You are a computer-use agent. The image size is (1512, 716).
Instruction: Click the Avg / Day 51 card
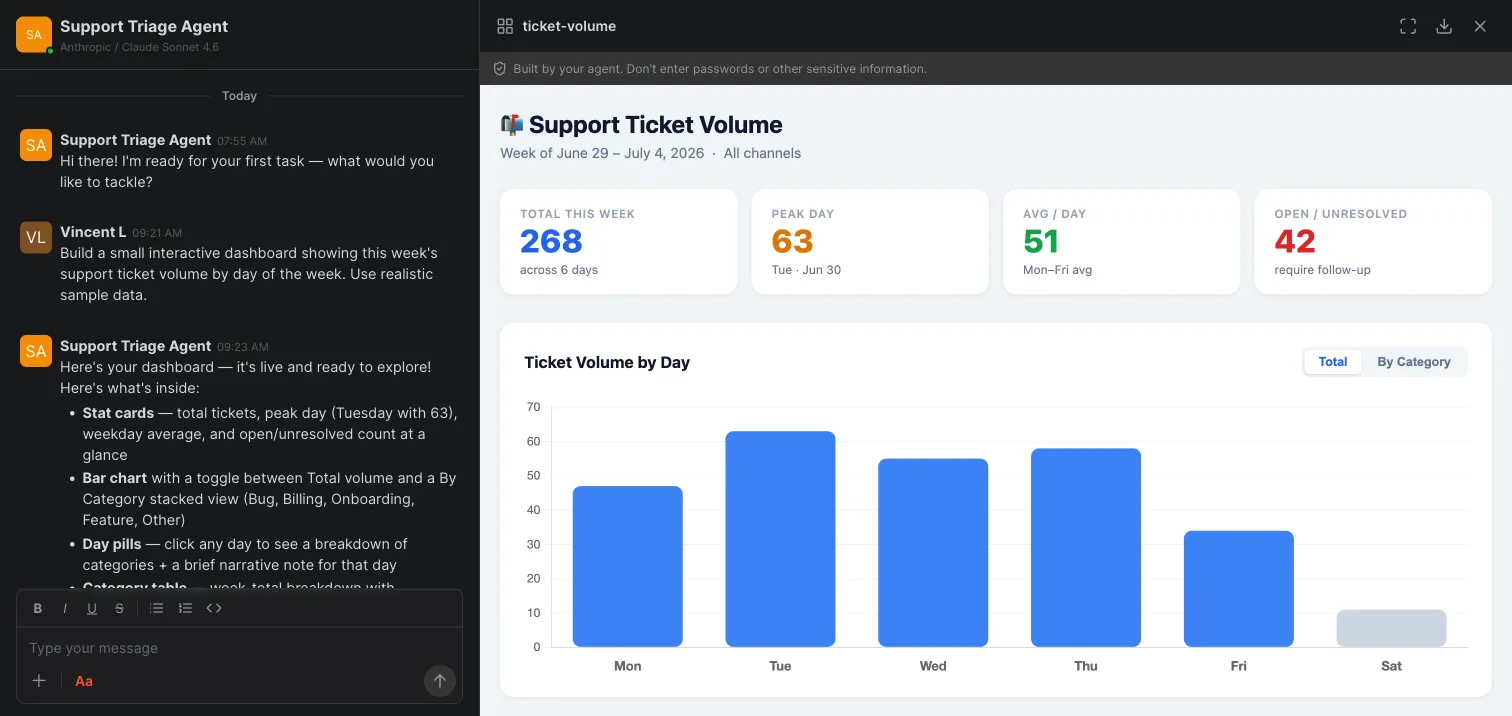click(1122, 242)
